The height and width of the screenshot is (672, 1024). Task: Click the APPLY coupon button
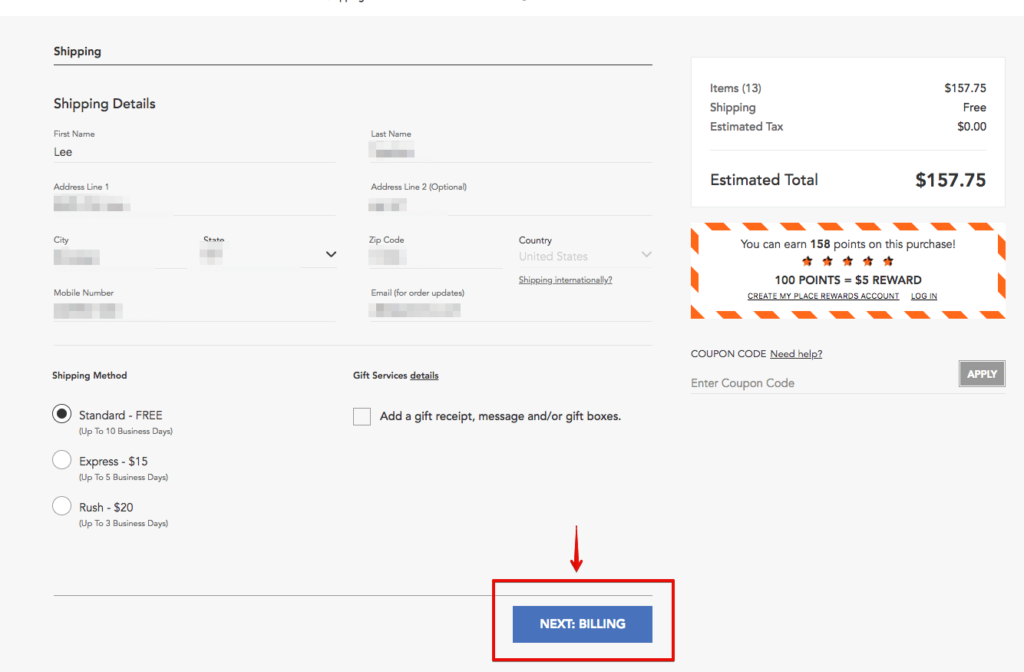pos(981,373)
